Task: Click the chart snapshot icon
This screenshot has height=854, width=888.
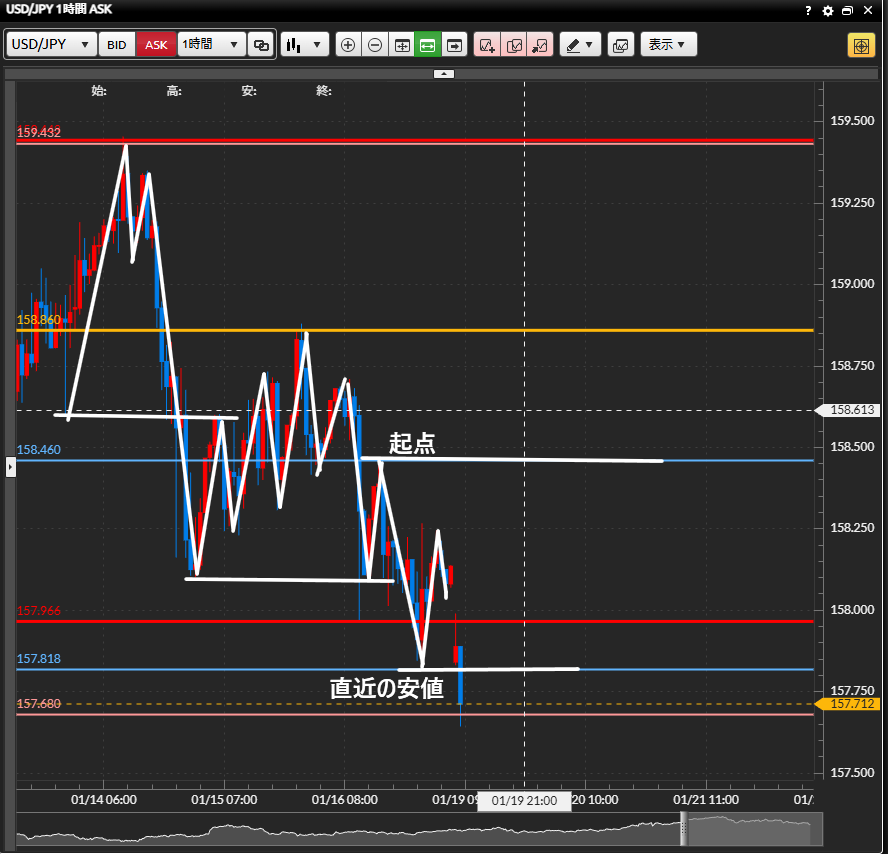Action: pos(621,45)
